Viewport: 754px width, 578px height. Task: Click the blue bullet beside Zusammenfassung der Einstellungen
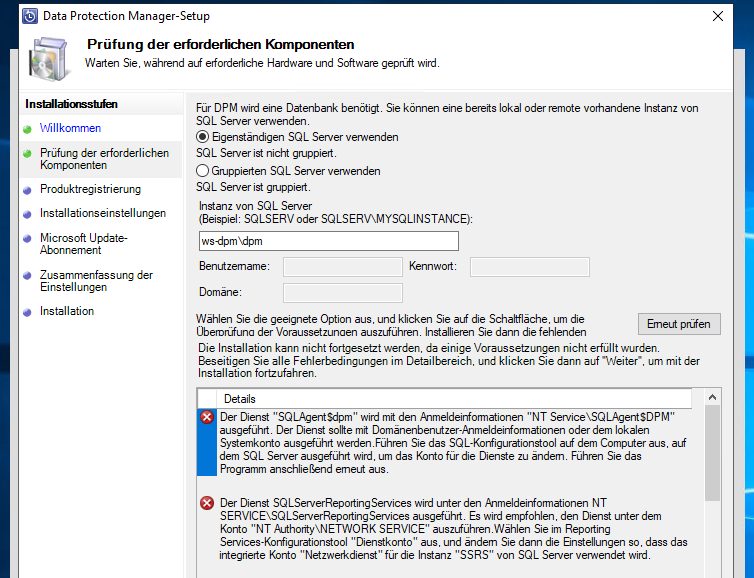[27, 276]
